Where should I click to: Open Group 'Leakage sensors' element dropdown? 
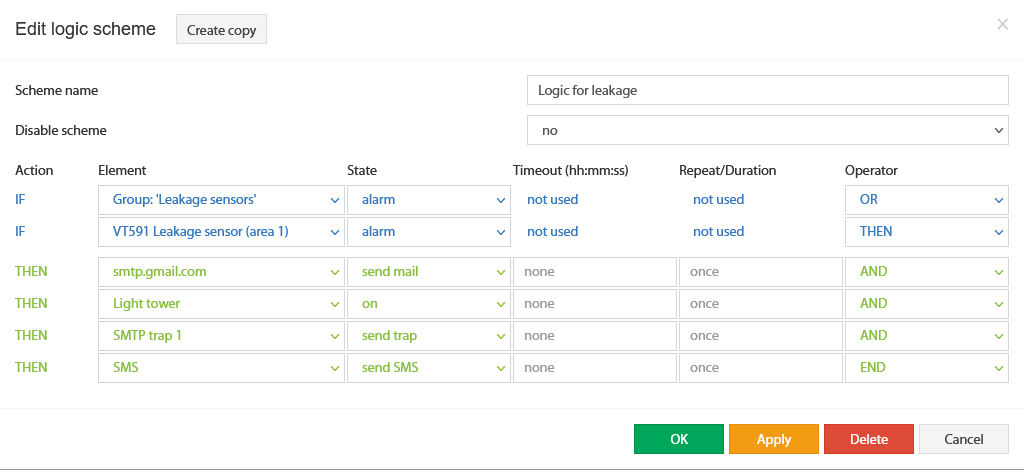pos(221,200)
